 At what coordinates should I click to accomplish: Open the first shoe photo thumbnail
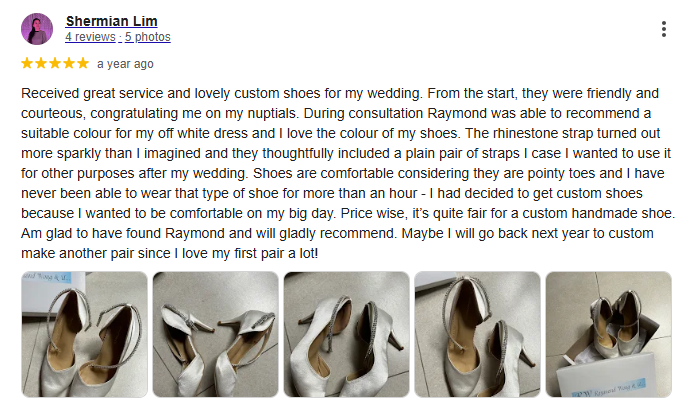[84, 334]
